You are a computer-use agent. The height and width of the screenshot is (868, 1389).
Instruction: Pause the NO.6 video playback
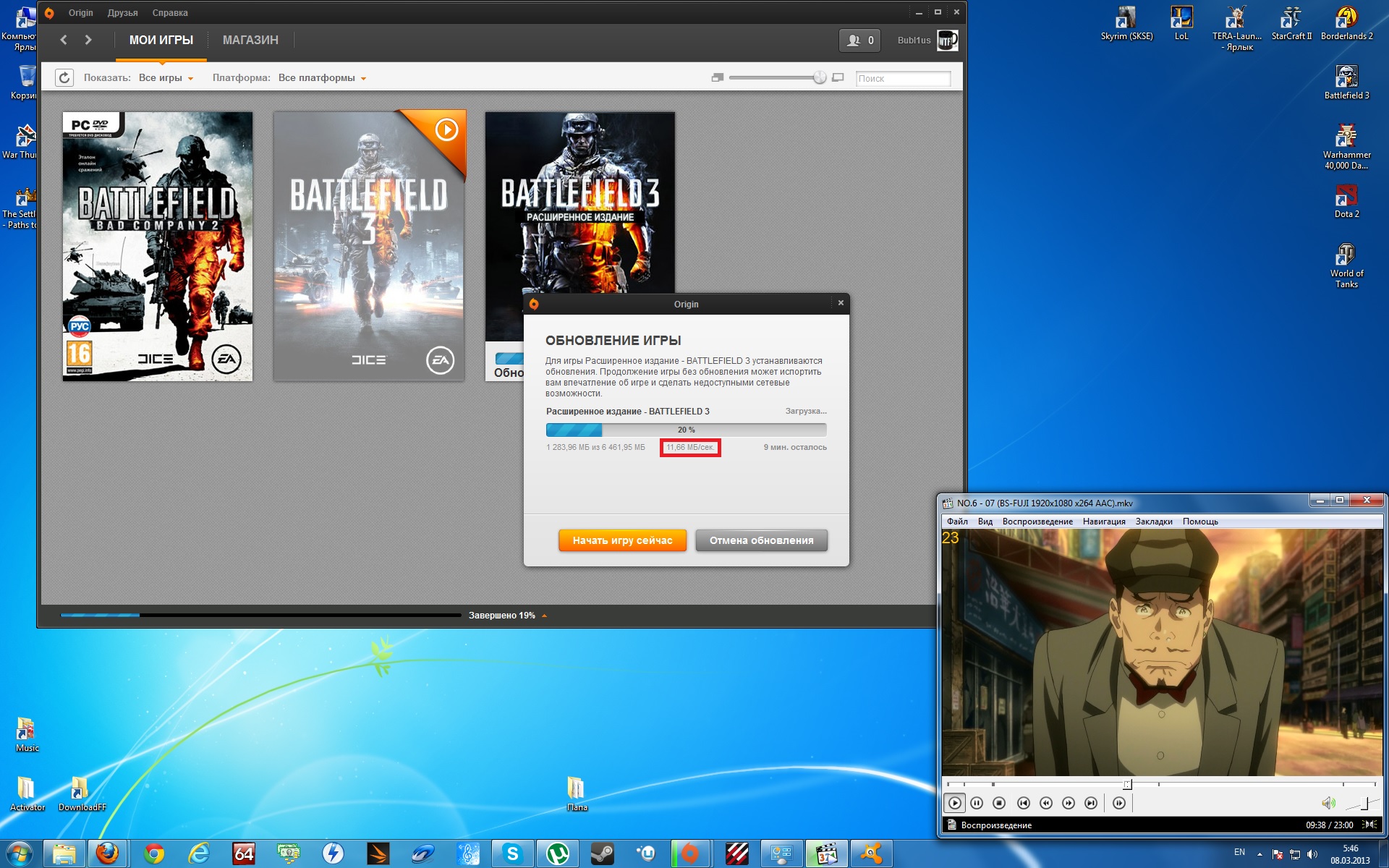(x=977, y=803)
